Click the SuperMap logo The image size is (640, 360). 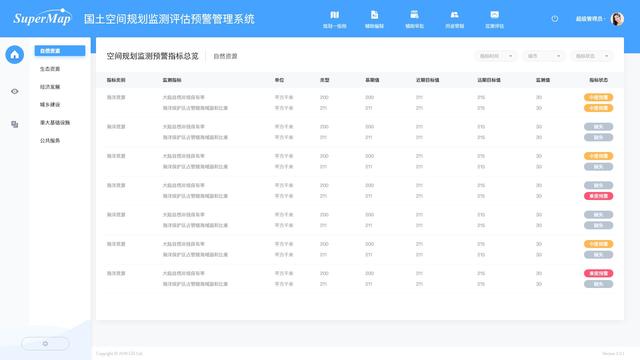pyautogui.click(x=42, y=18)
